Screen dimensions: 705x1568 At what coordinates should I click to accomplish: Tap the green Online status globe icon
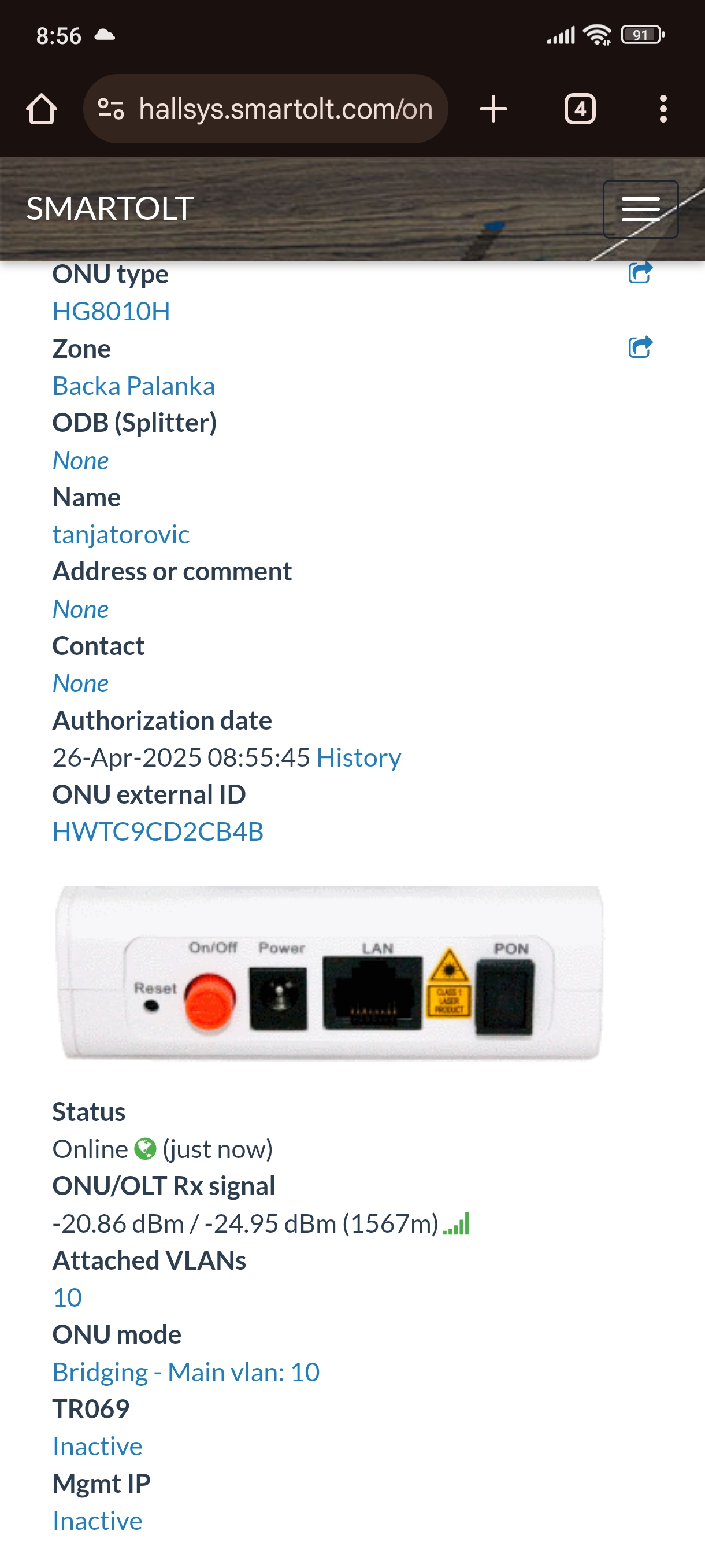click(x=146, y=1149)
